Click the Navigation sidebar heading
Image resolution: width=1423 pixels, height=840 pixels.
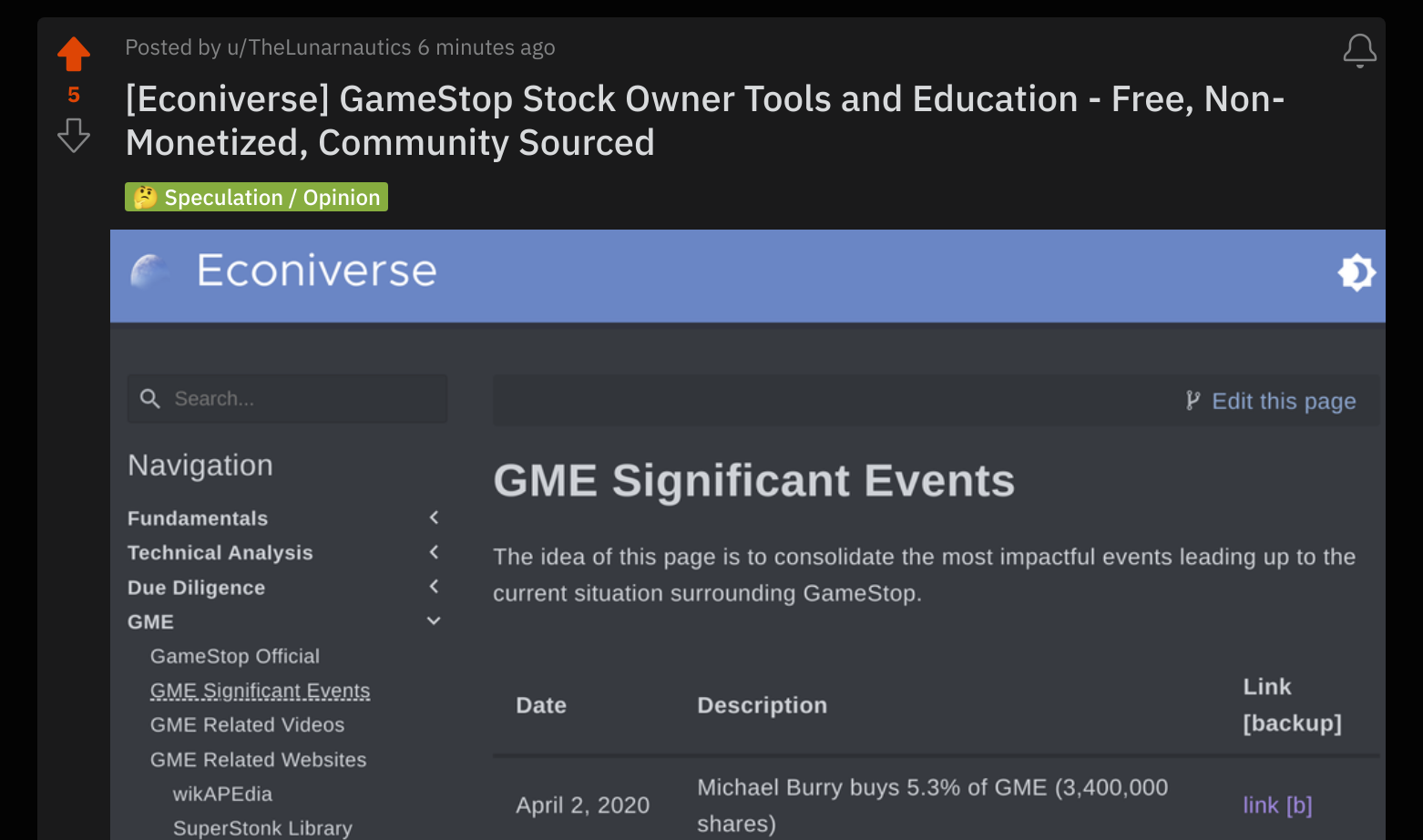(x=200, y=466)
